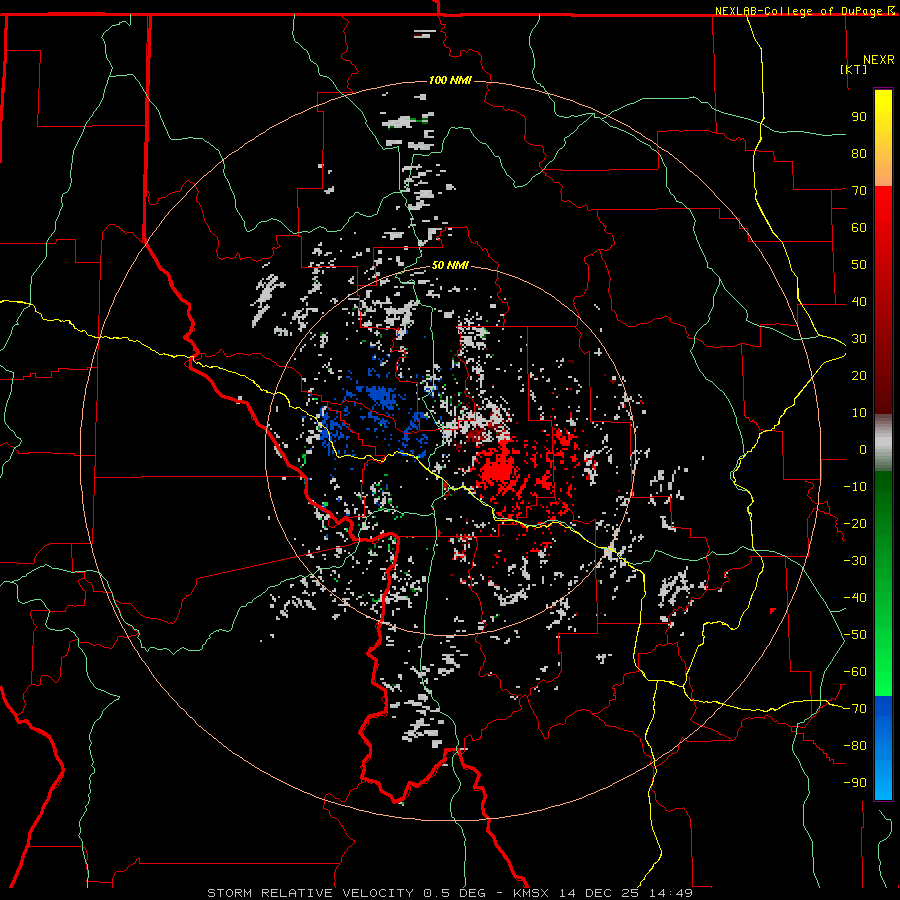Click the 50 NMI range ring label
Image resolution: width=900 pixels, height=900 pixels.
[x=450, y=265]
